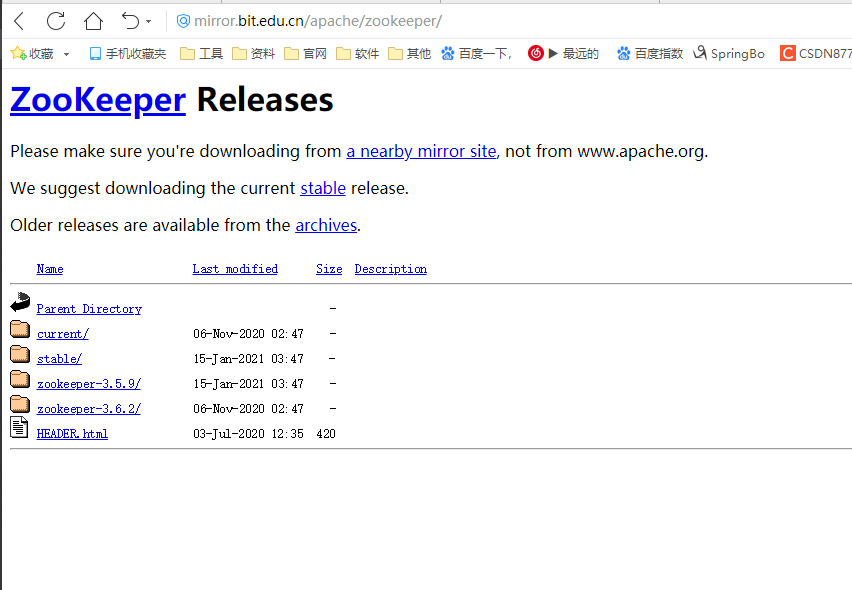Go to Parent Directory link

89,309
